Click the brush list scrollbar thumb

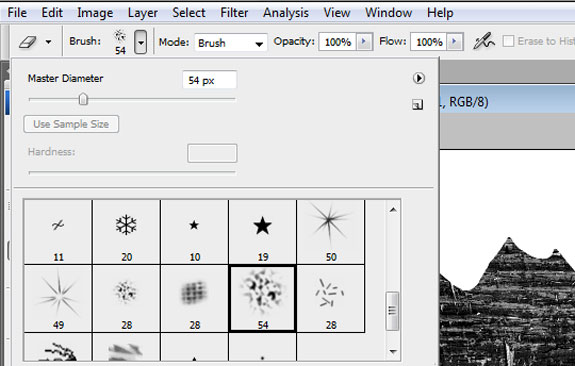[393, 311]
